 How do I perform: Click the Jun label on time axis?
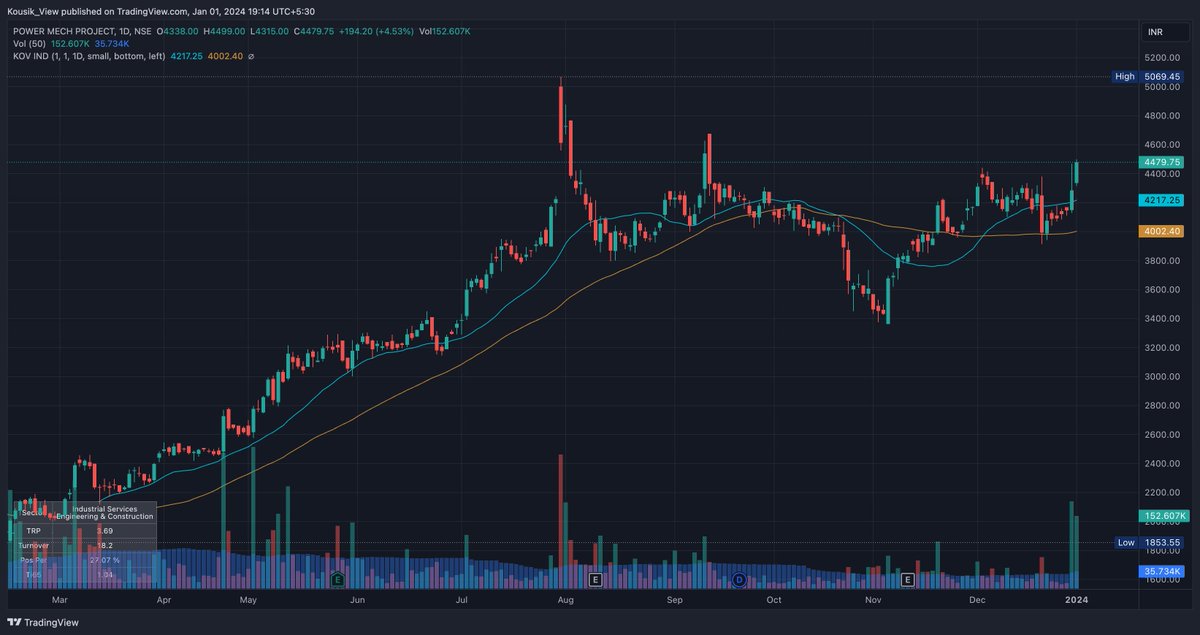(x=358, y=600)
